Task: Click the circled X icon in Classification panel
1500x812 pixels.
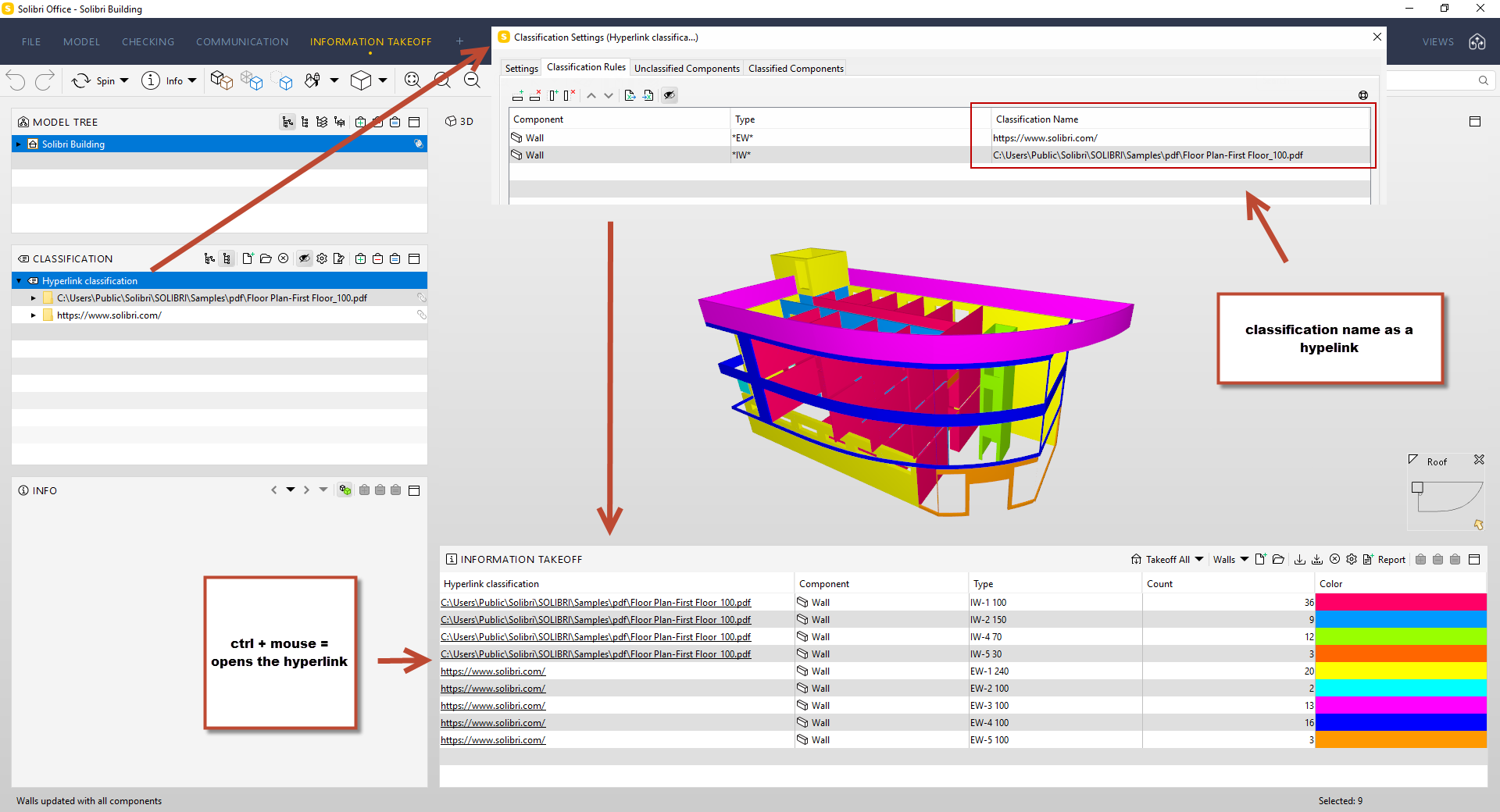Action: (284, 258)
